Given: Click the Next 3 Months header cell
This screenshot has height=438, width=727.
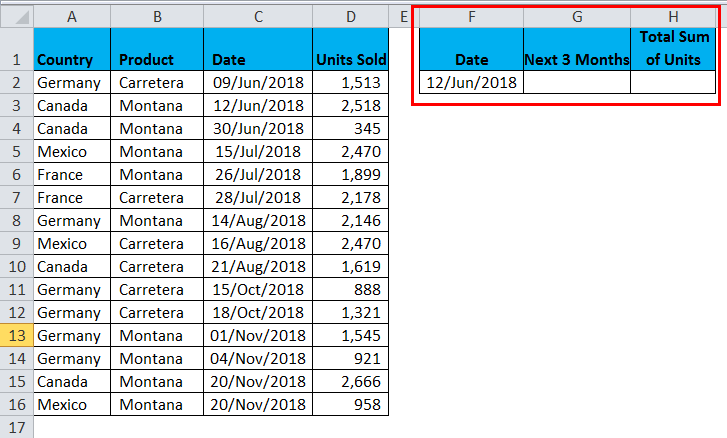Looking at the screenshot, I should (x=577, y=59).
